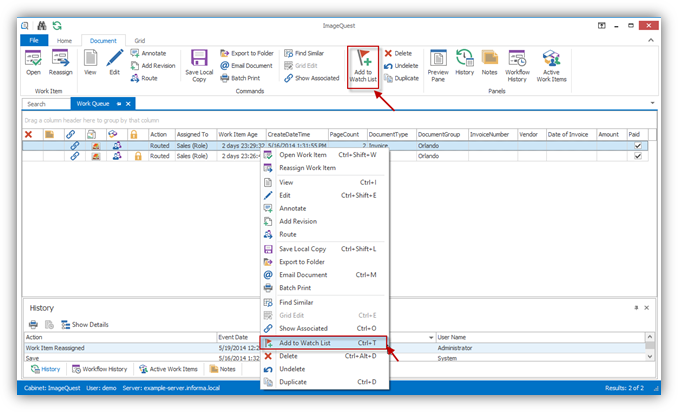This screenshot has height=412, width=678.
Task: Choose Edit in the context menu
Action: tap(324, 195)
